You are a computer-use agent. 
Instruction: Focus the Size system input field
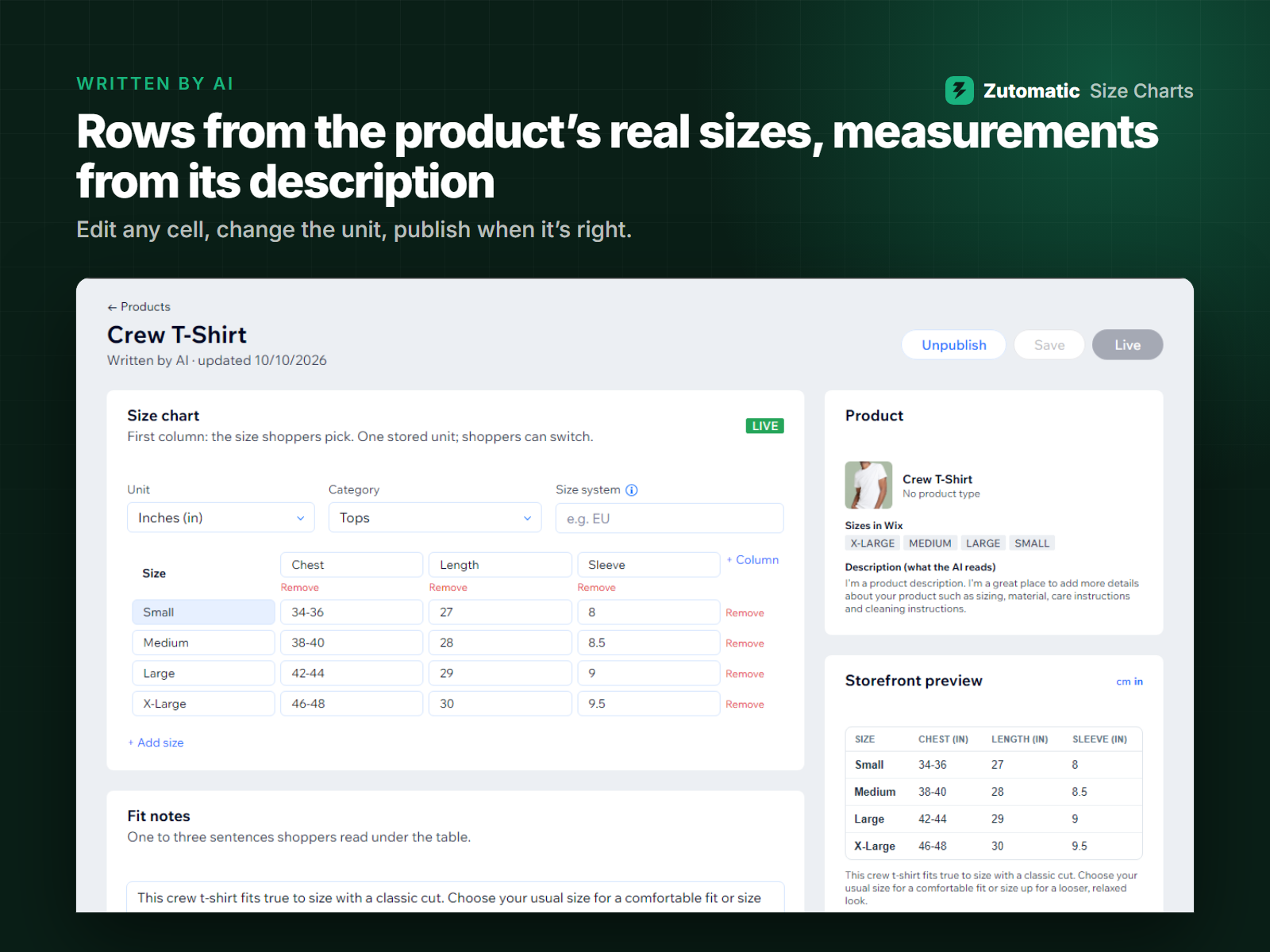(669, 519)
